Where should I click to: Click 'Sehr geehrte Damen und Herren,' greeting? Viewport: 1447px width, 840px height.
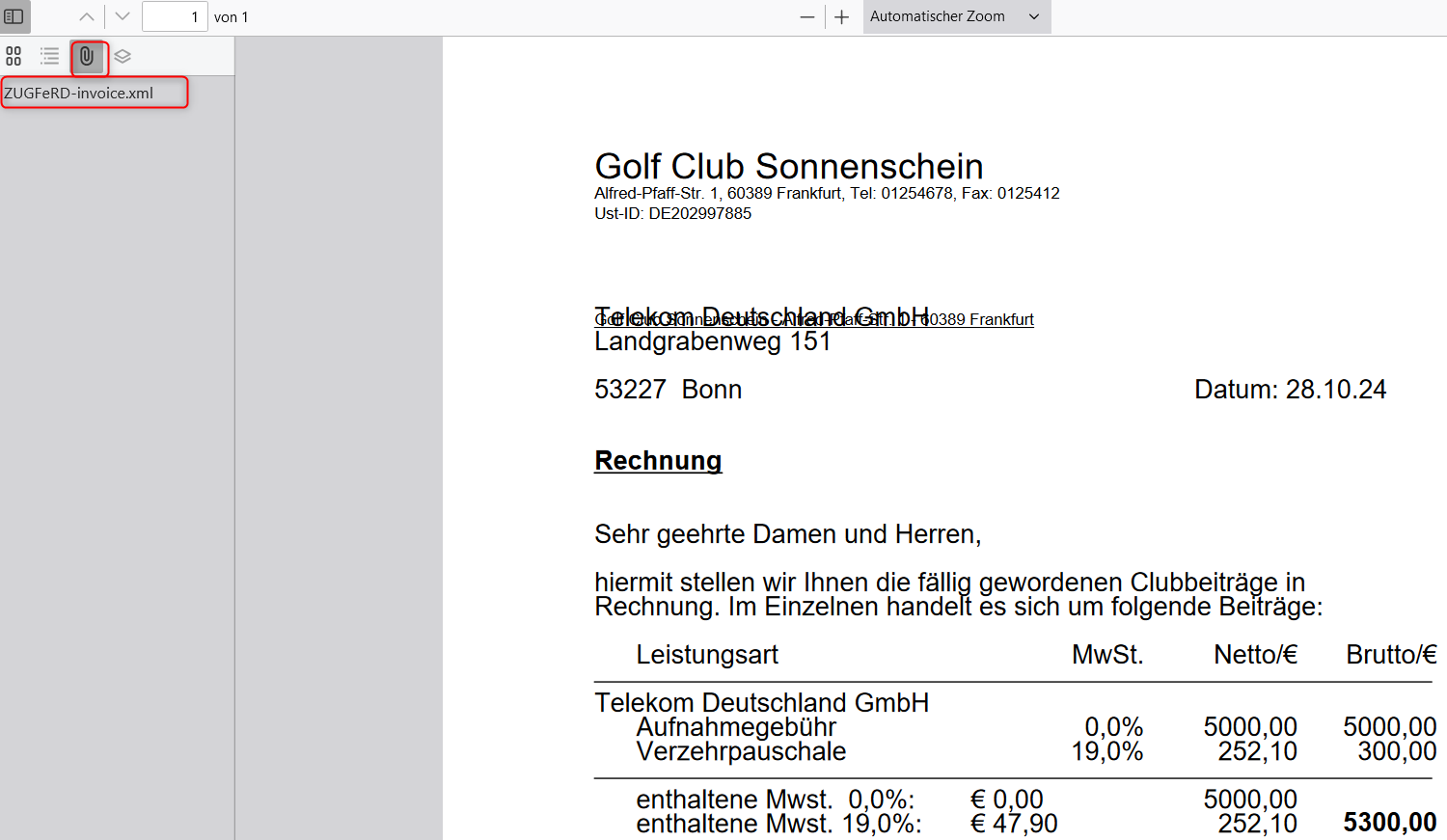(787, 534)
